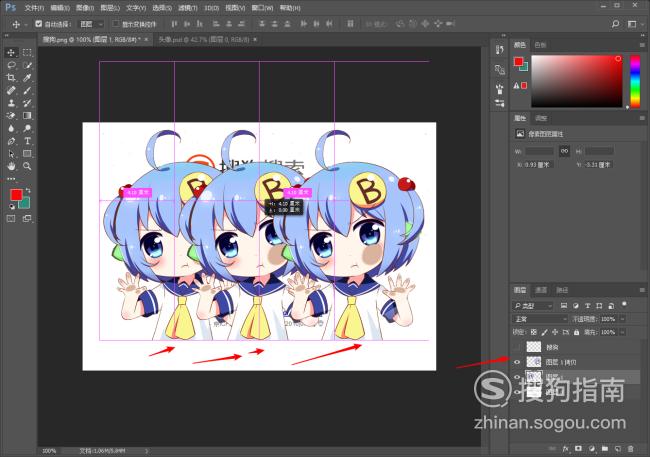Image resolution: width=650 pixels, height=457 pixels.
Task: Reset to default black and white colors
Action: pyautogui.click(x=12, y=206)
